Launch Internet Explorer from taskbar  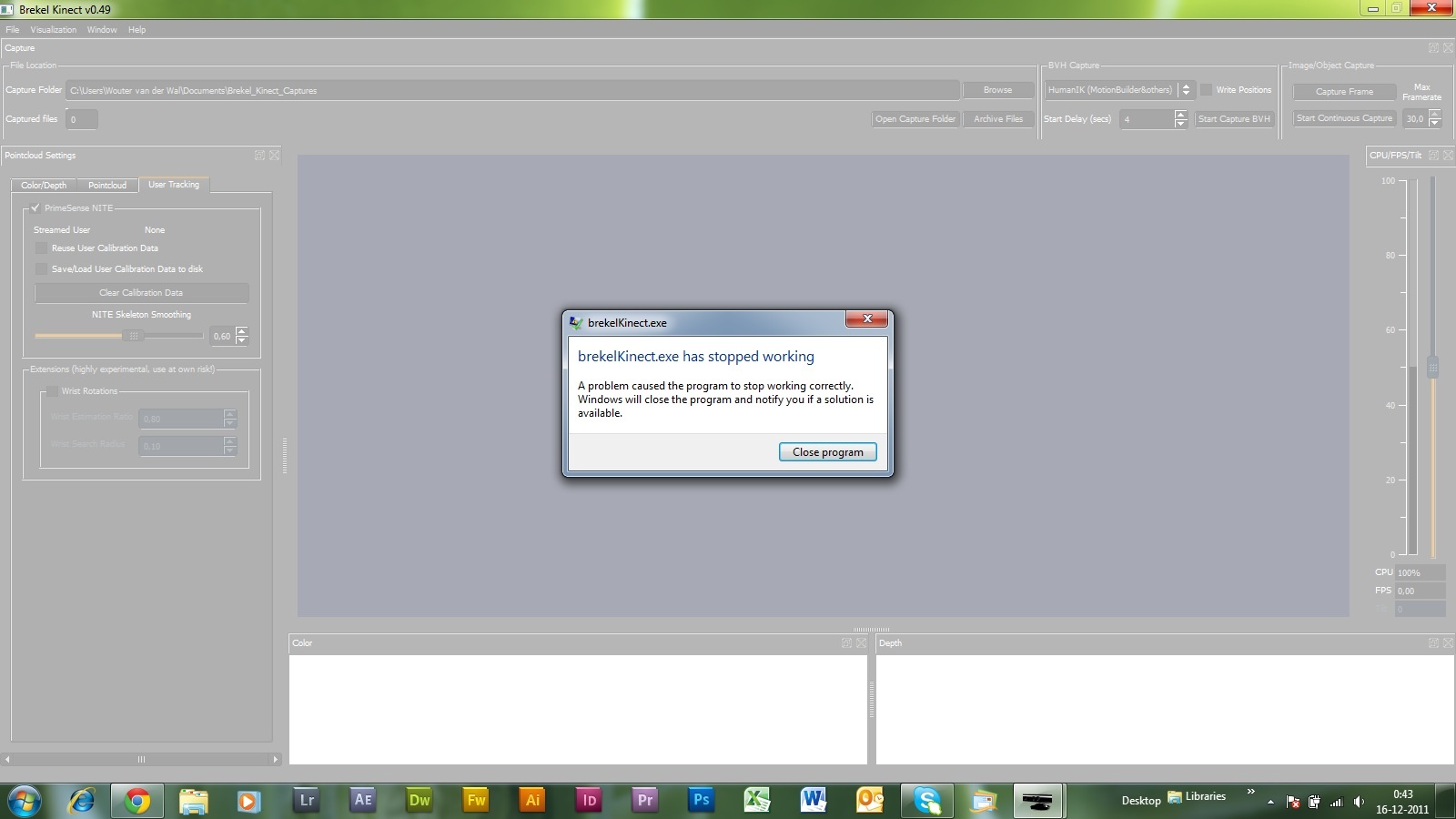coord(82,801)
